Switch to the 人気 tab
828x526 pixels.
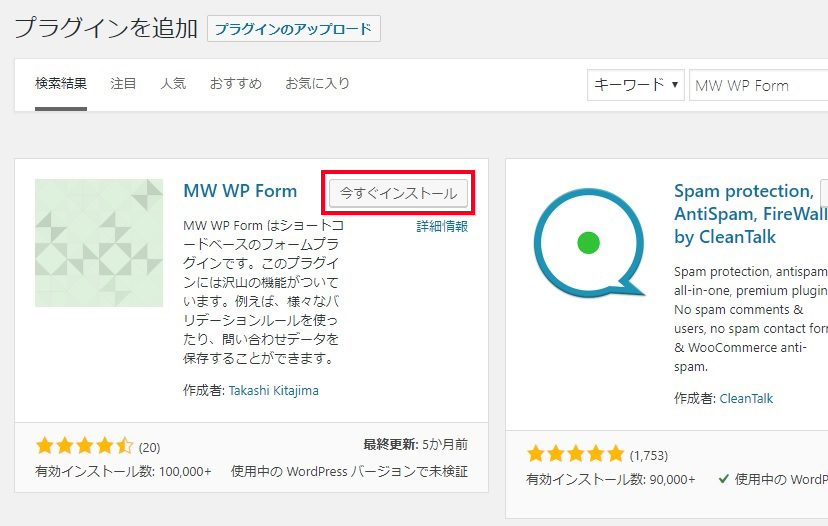pos(173,83)
